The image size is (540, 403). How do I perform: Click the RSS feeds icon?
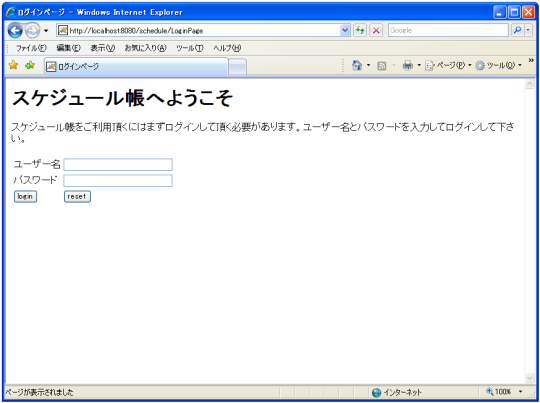[382, 65]
